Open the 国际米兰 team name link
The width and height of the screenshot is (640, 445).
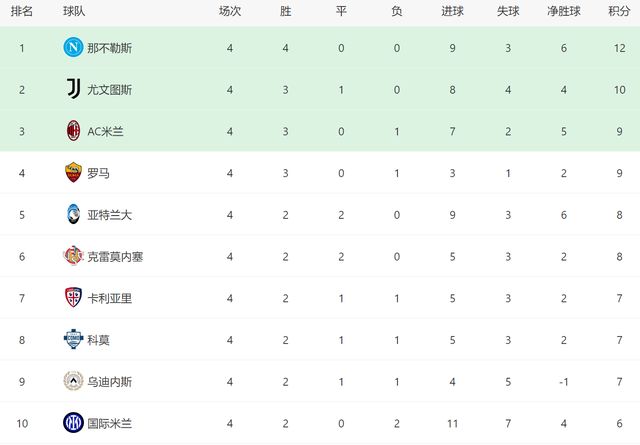point(109,423)
